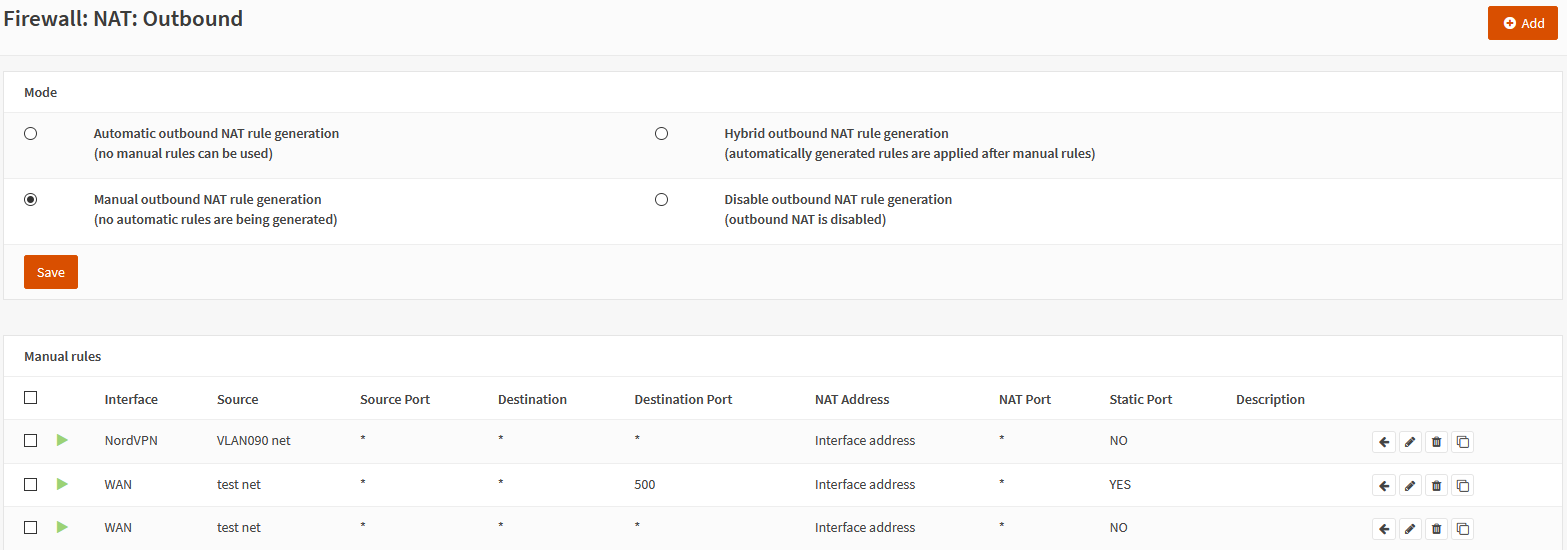Click the Add button
The height and width of the screenshot is (550, 1567).
coord(1522,23)
